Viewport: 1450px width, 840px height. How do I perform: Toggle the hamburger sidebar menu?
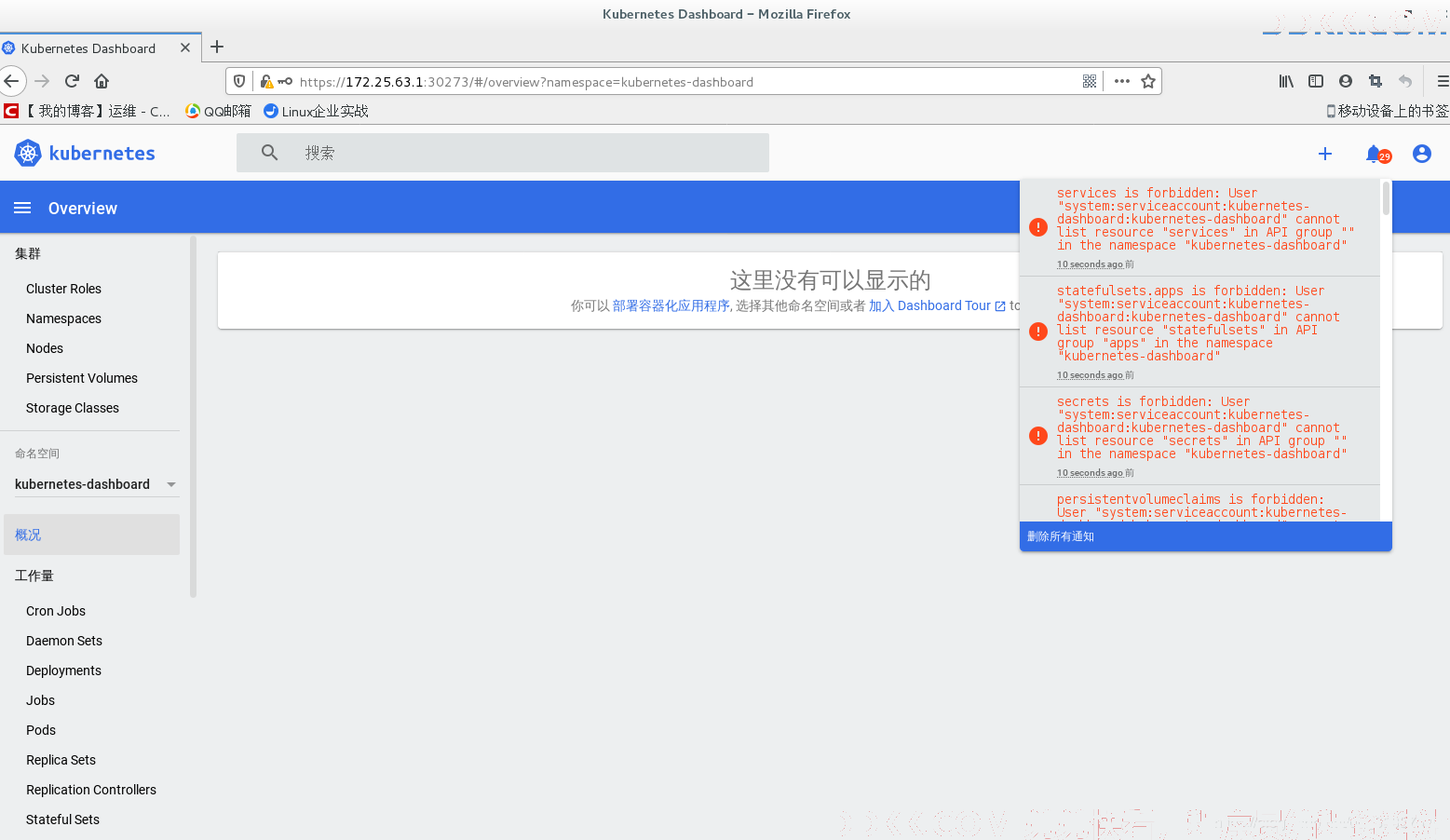(x=22, y=208)
